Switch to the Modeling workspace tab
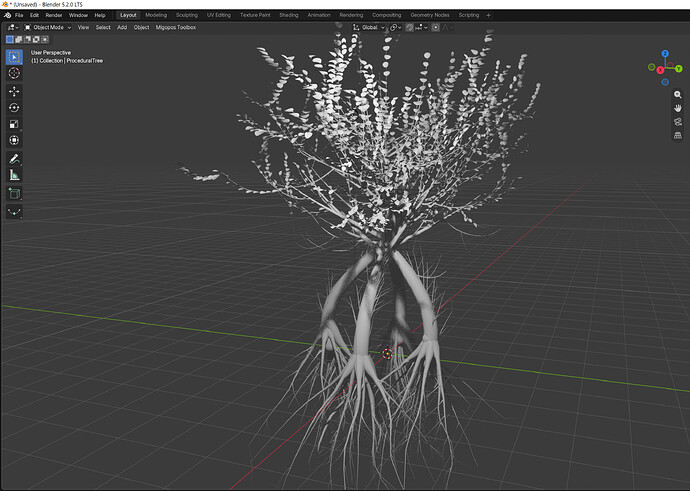Viewport: 690px width, 491px height. [x=156, y=15]
